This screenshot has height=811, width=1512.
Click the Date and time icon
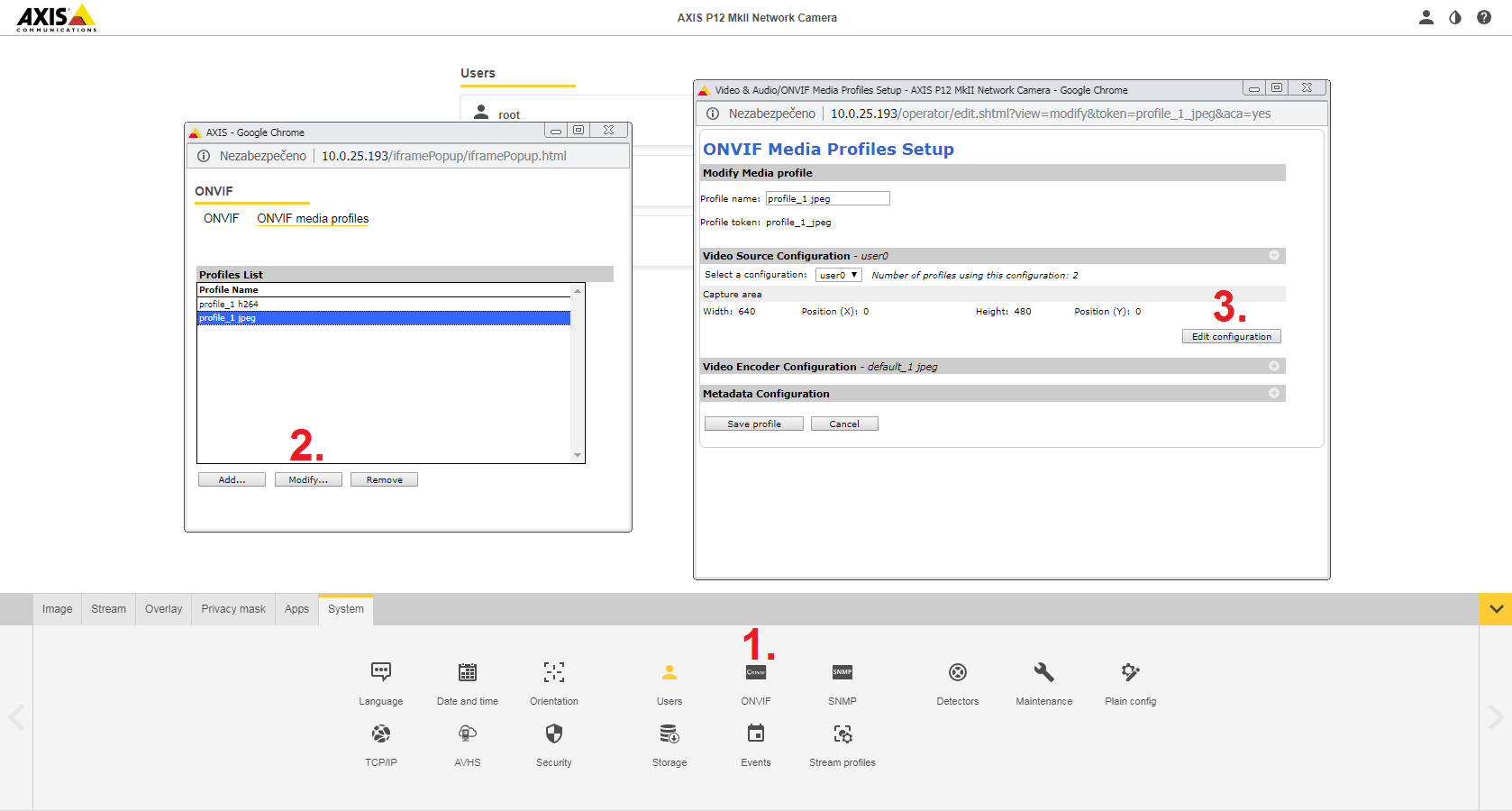467,673
